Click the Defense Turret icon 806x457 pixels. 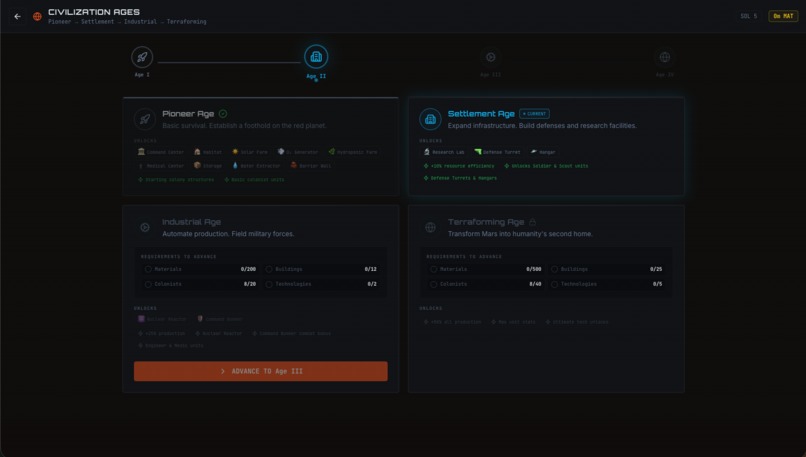coord(478,152)
